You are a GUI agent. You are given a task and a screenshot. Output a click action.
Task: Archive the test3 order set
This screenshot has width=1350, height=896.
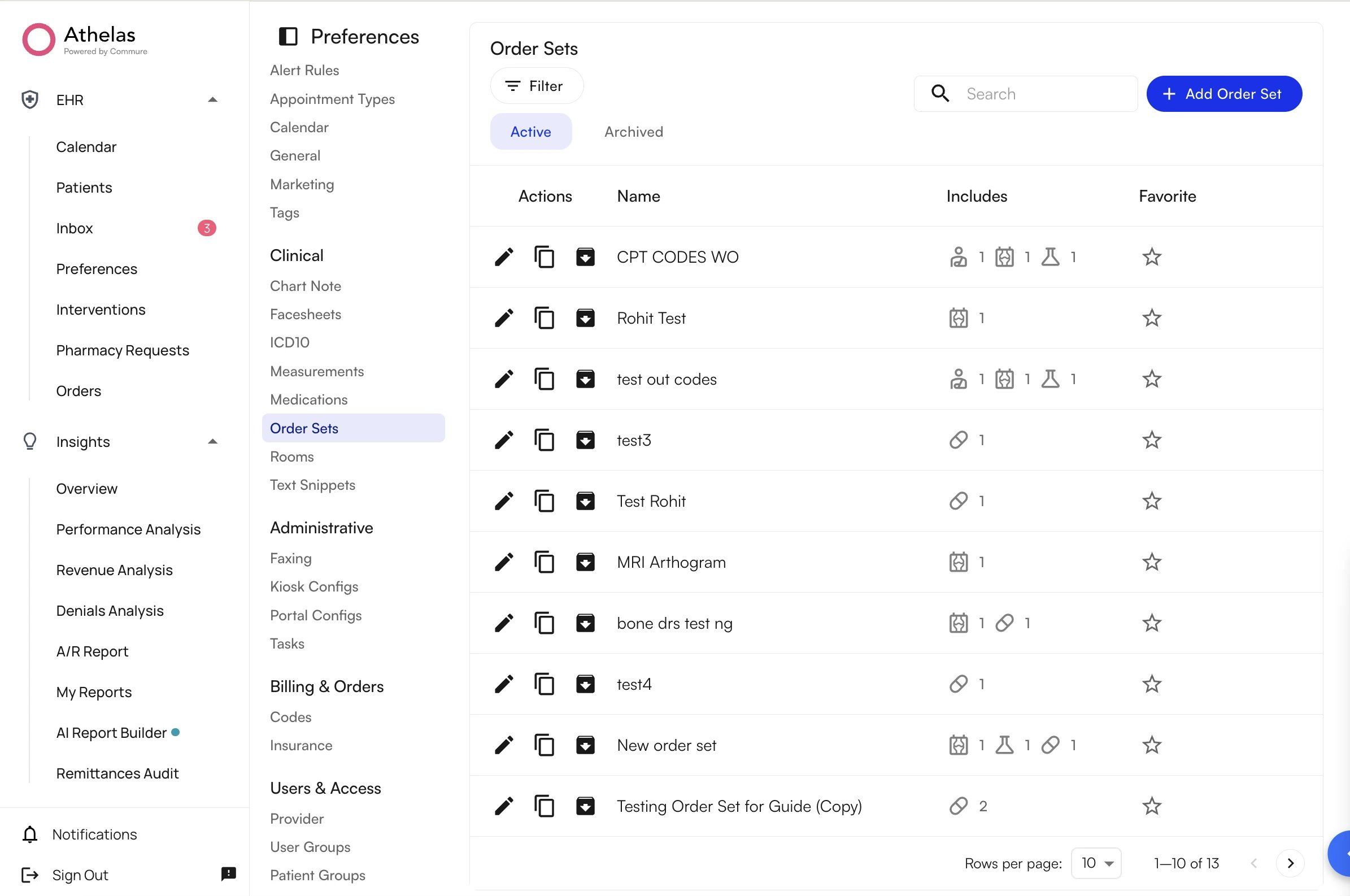(x=585, y=441)
